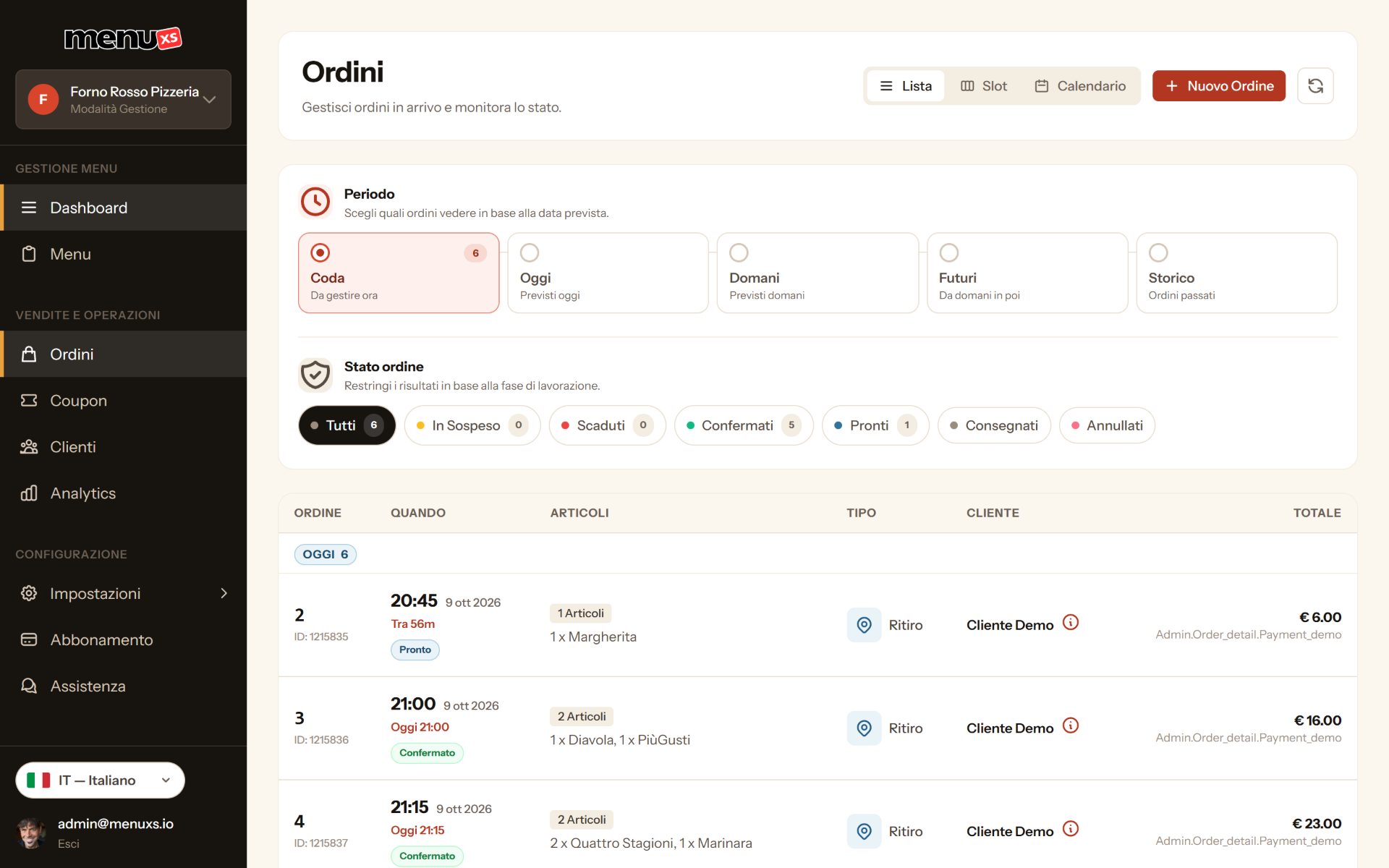Open Ordini in the sidebar

(123, 354)
